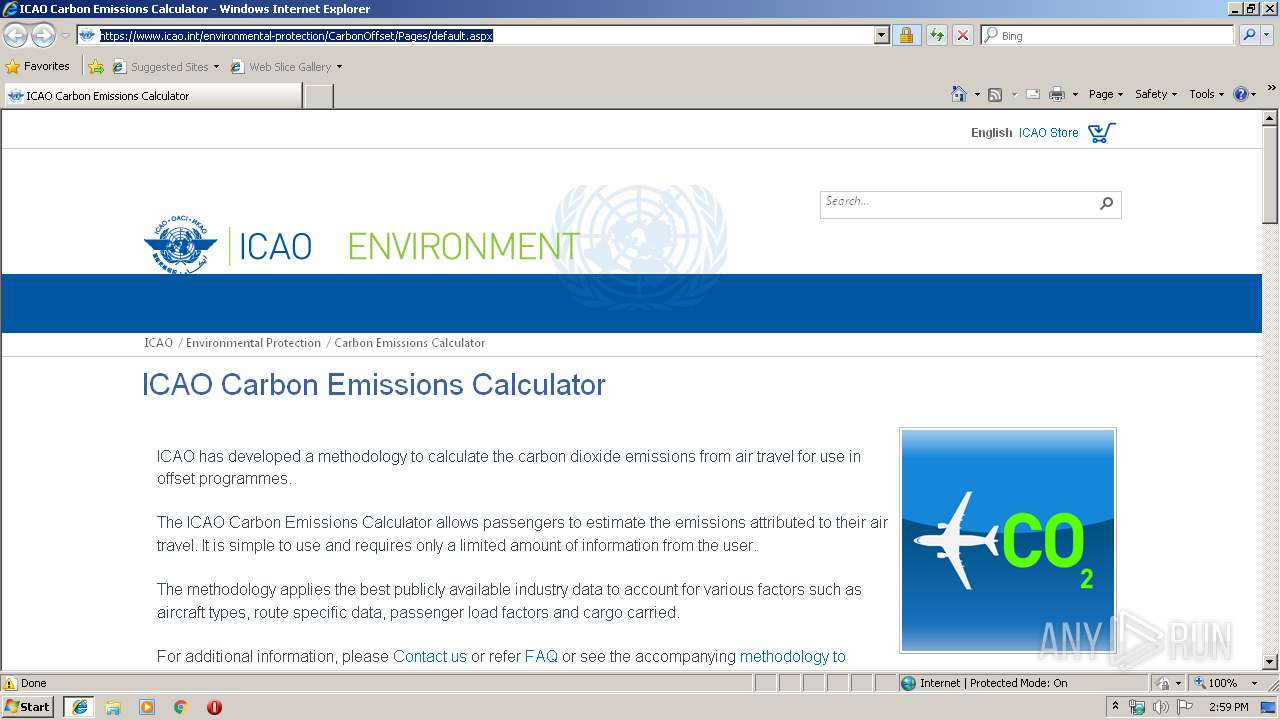Click the browser Forward arrow button
1280x720 pixels.
click(43, 36)
